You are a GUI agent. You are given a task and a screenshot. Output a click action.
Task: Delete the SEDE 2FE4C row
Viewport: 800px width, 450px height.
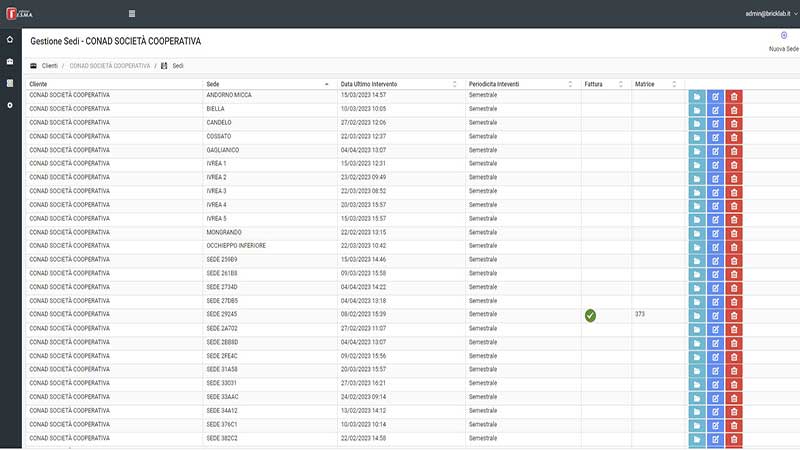tap(734, 357)
